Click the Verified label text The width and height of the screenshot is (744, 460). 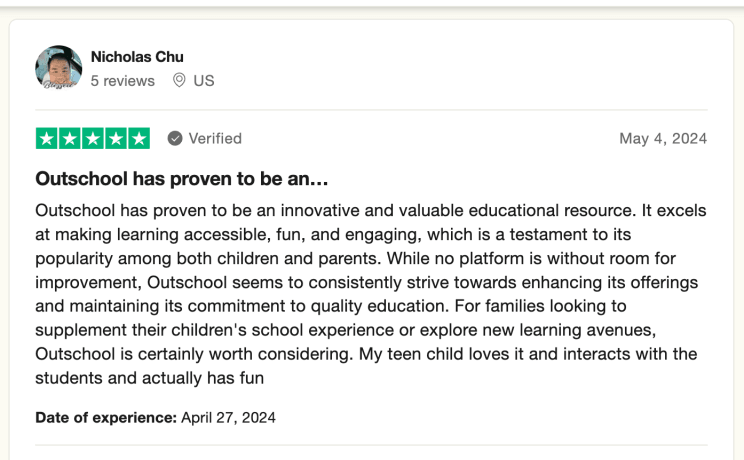click(215, 138)
